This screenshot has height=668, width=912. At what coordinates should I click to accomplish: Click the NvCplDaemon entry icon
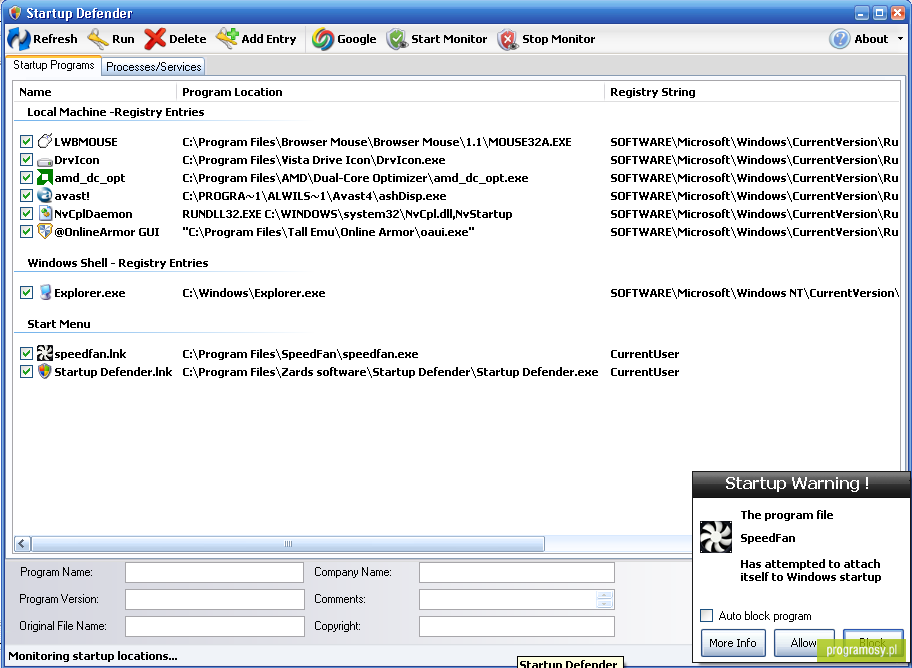(45, 214)
